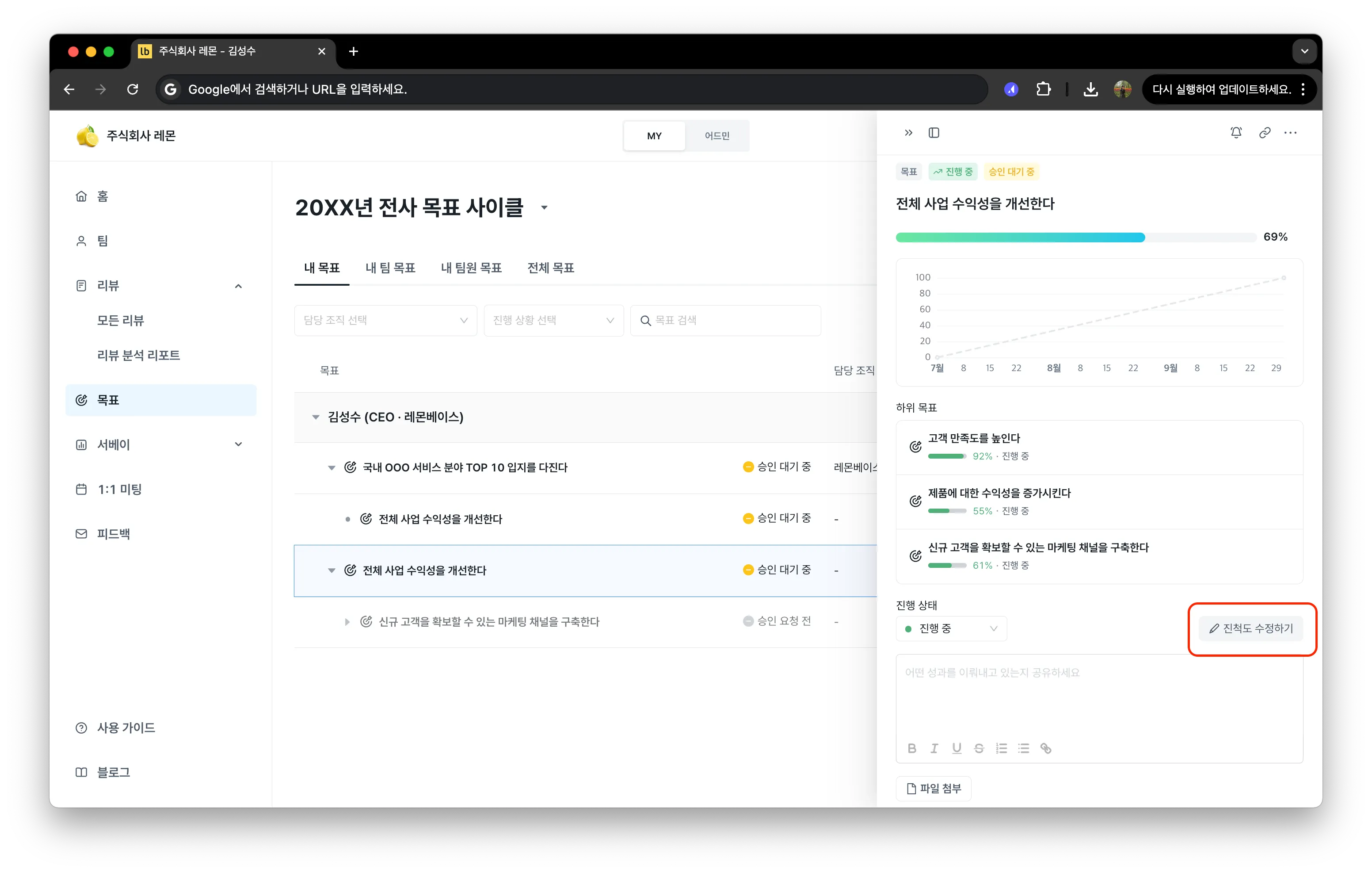
Task: Open more options ellipsis in detail panel
Action: tap(1291, 133)
